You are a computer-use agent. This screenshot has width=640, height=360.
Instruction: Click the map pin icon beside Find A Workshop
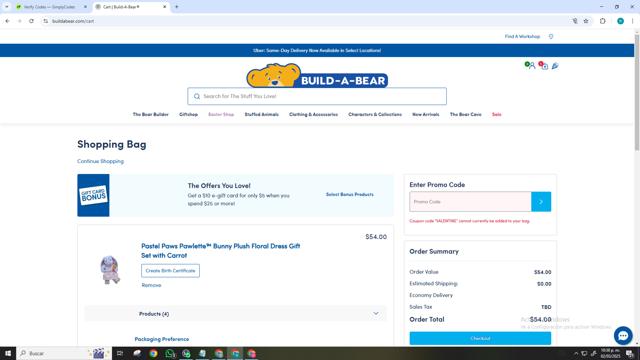click(x=551, y=36)
